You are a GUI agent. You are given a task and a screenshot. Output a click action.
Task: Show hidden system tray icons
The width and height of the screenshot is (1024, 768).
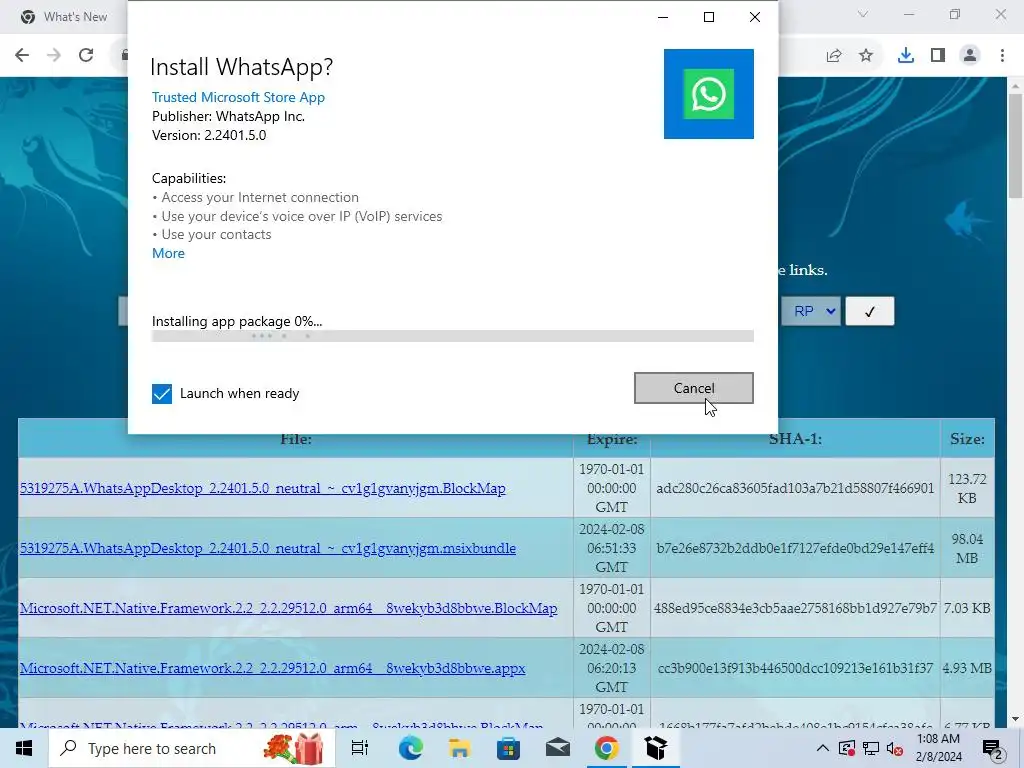pos(822,748)
